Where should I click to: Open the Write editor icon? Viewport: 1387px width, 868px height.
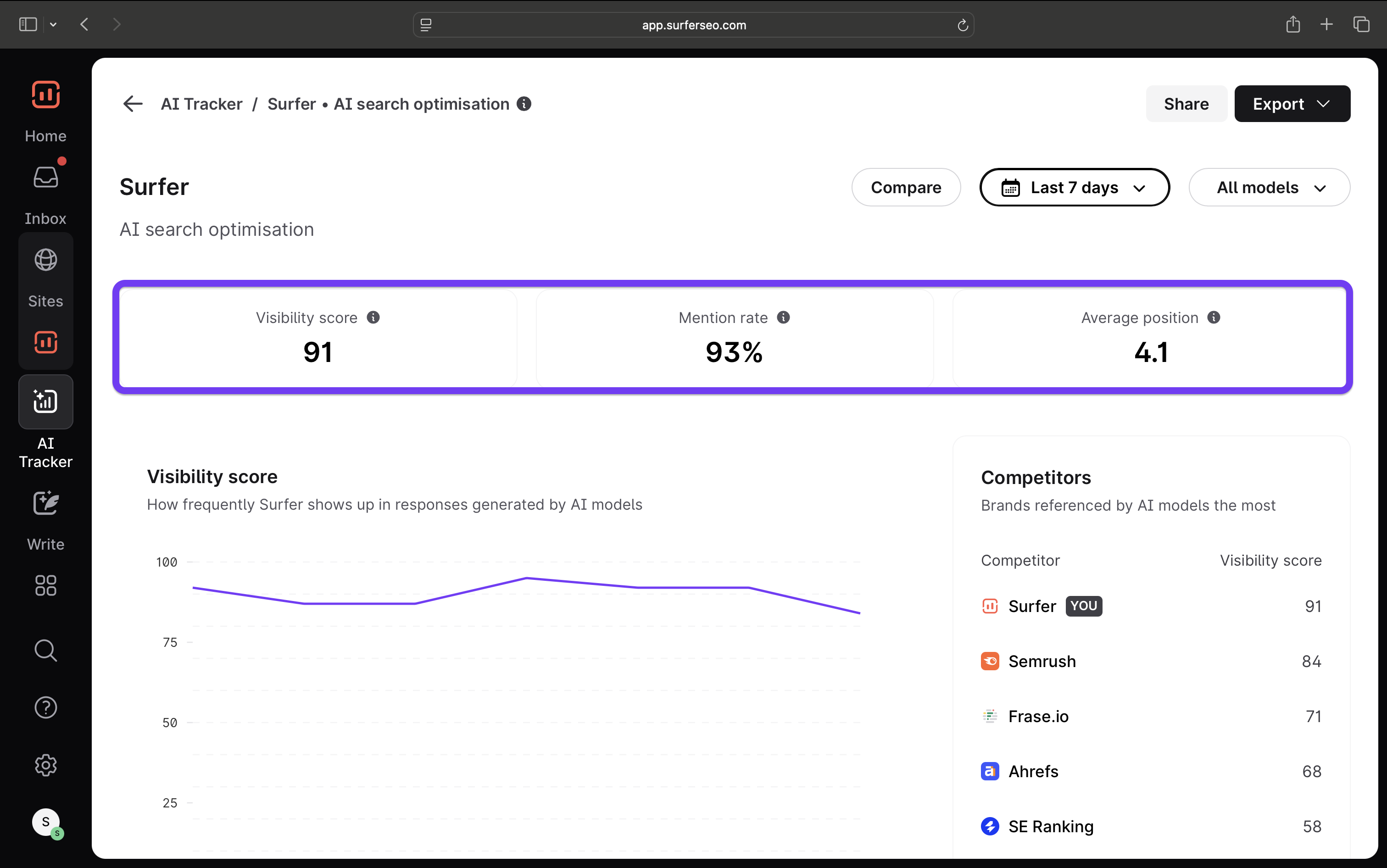click(x=45, y=503)
